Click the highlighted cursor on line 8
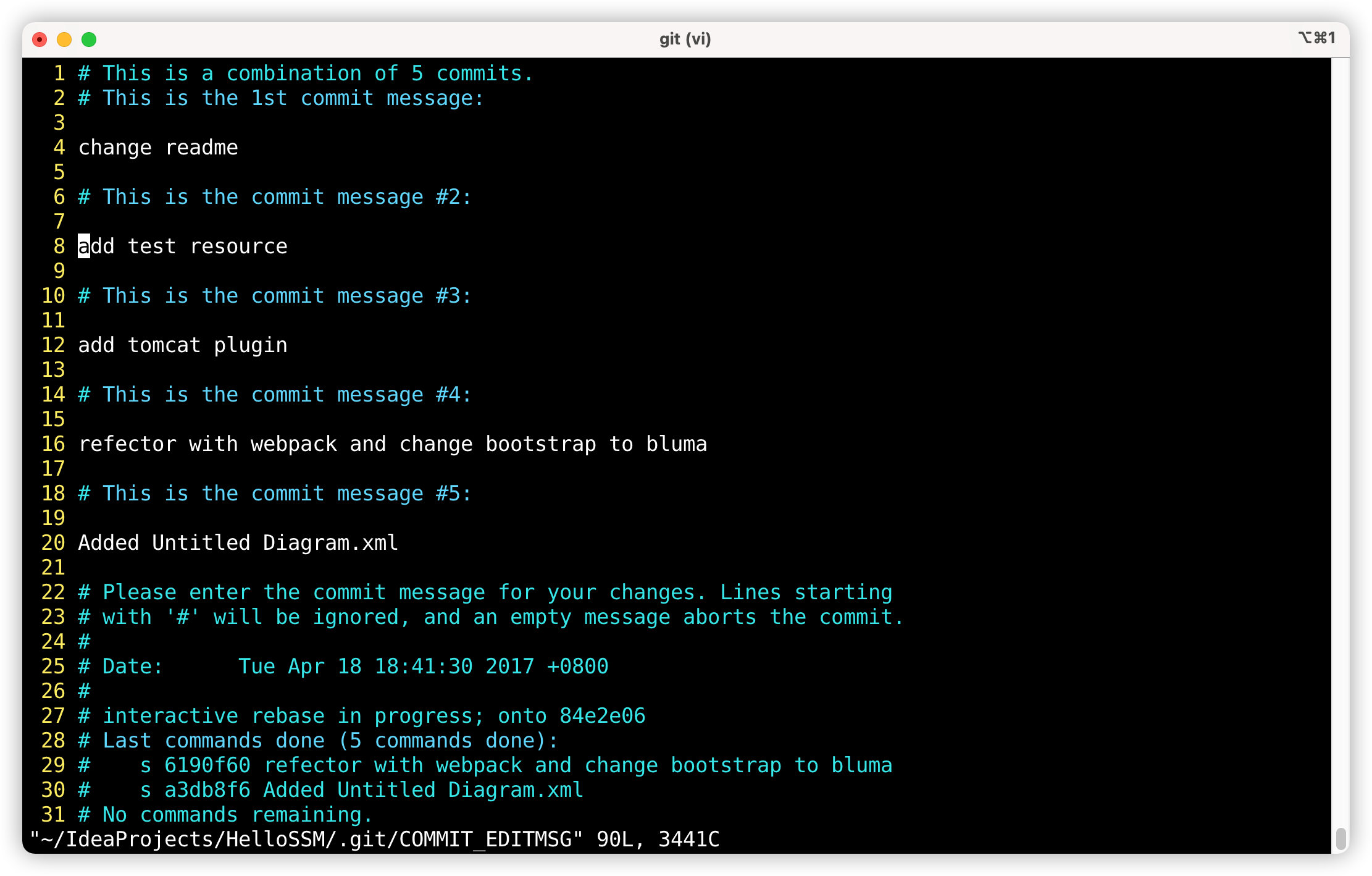 (x=83, y=246)
